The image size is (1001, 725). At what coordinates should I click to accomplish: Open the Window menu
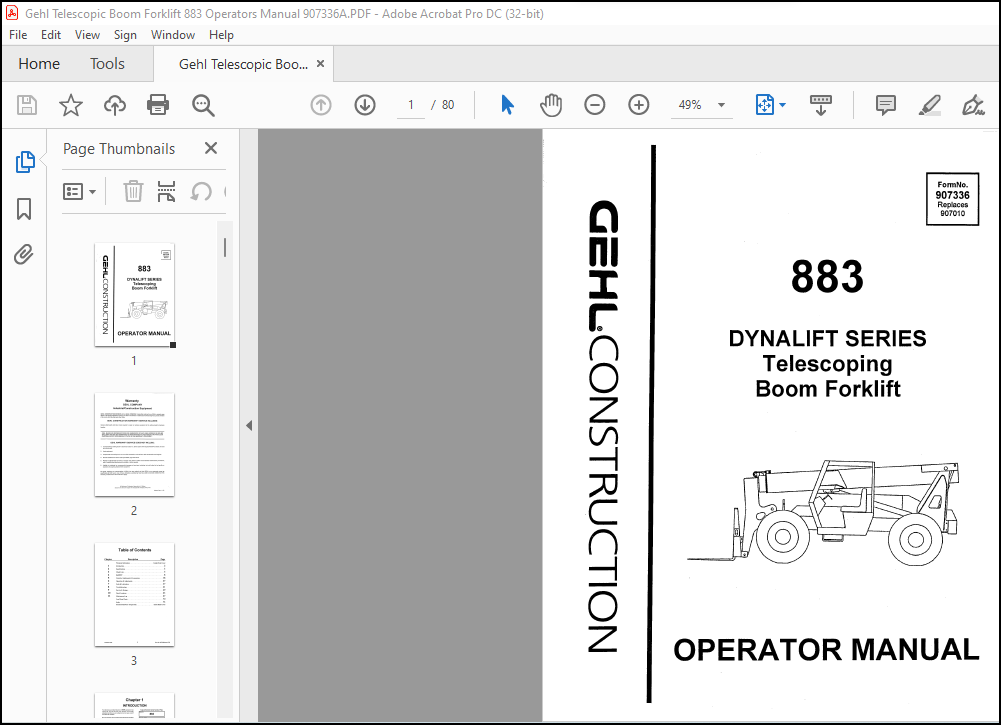coord(173,34)
